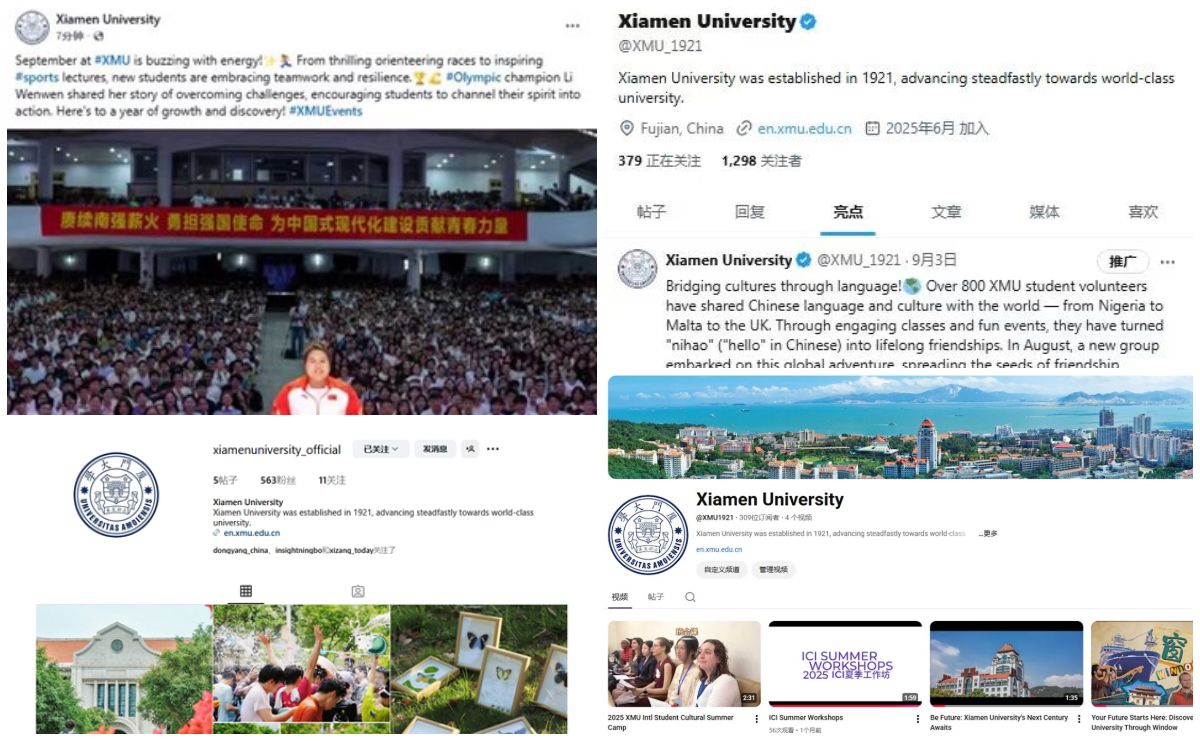Screen dimensions: 1200x741
Task: Open options for ICI Summer Workshops video
Action: click(918, 719)
